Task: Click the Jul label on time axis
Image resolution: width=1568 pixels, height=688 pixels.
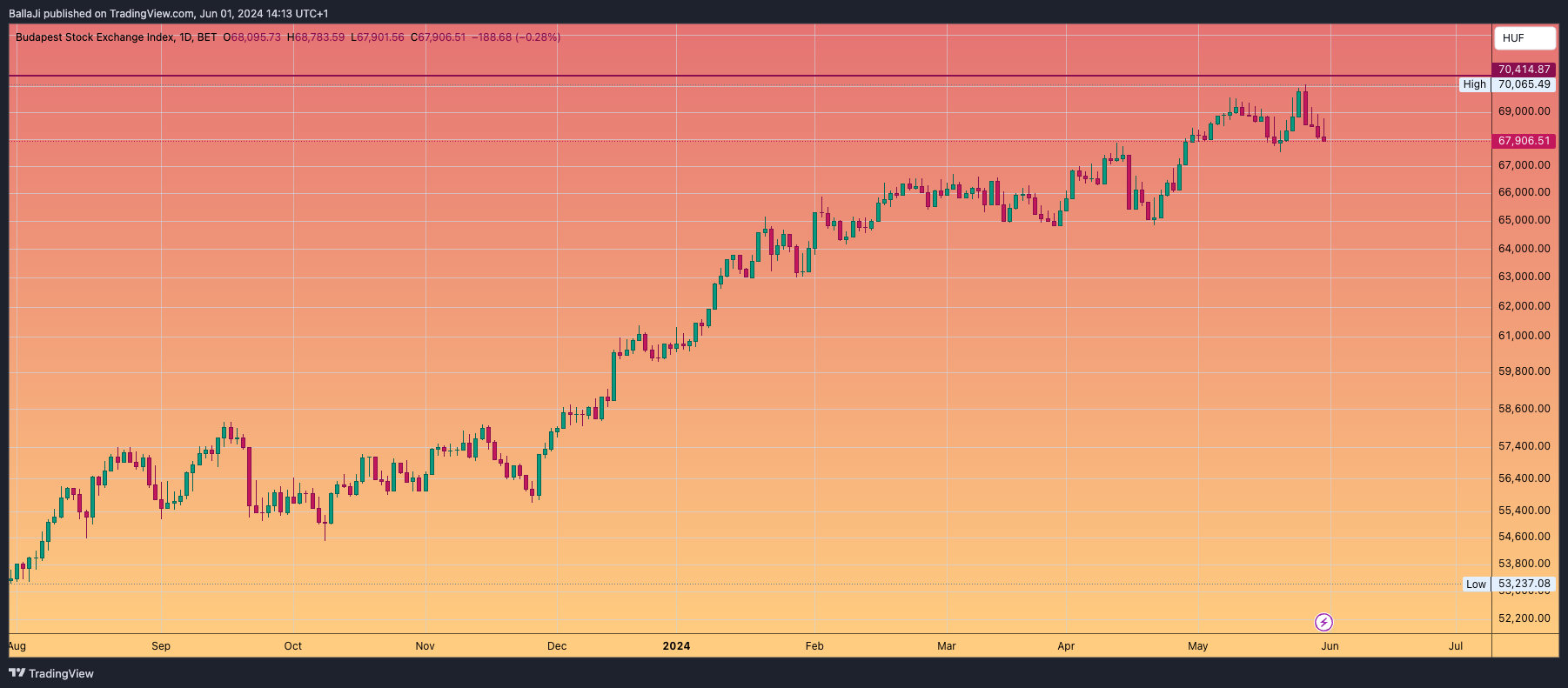Action: coord(1456,646)
